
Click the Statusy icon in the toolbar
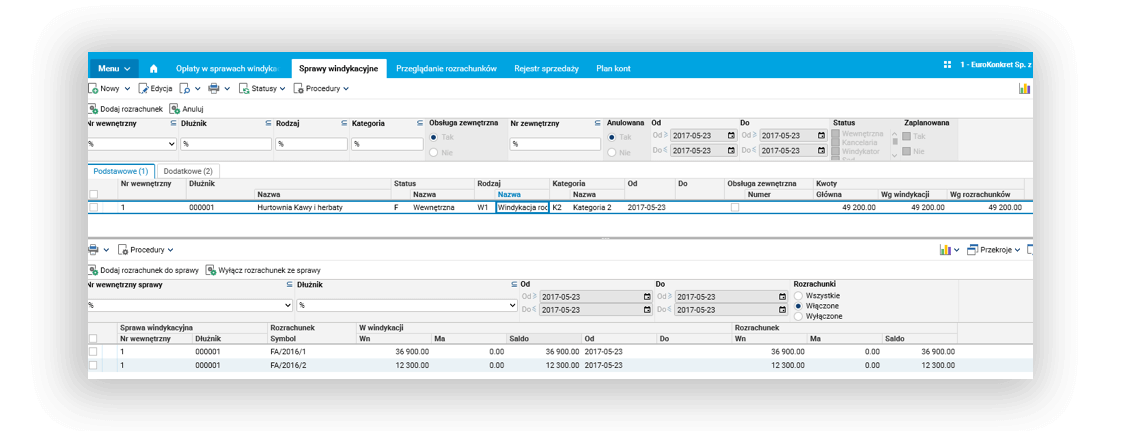[244, 89]
